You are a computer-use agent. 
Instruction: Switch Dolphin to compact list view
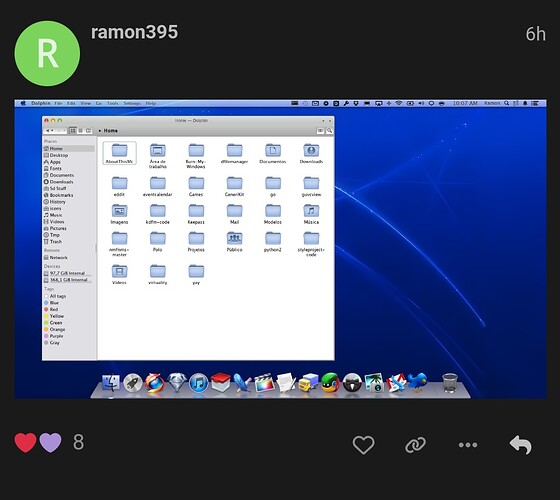tap(80, 131)
